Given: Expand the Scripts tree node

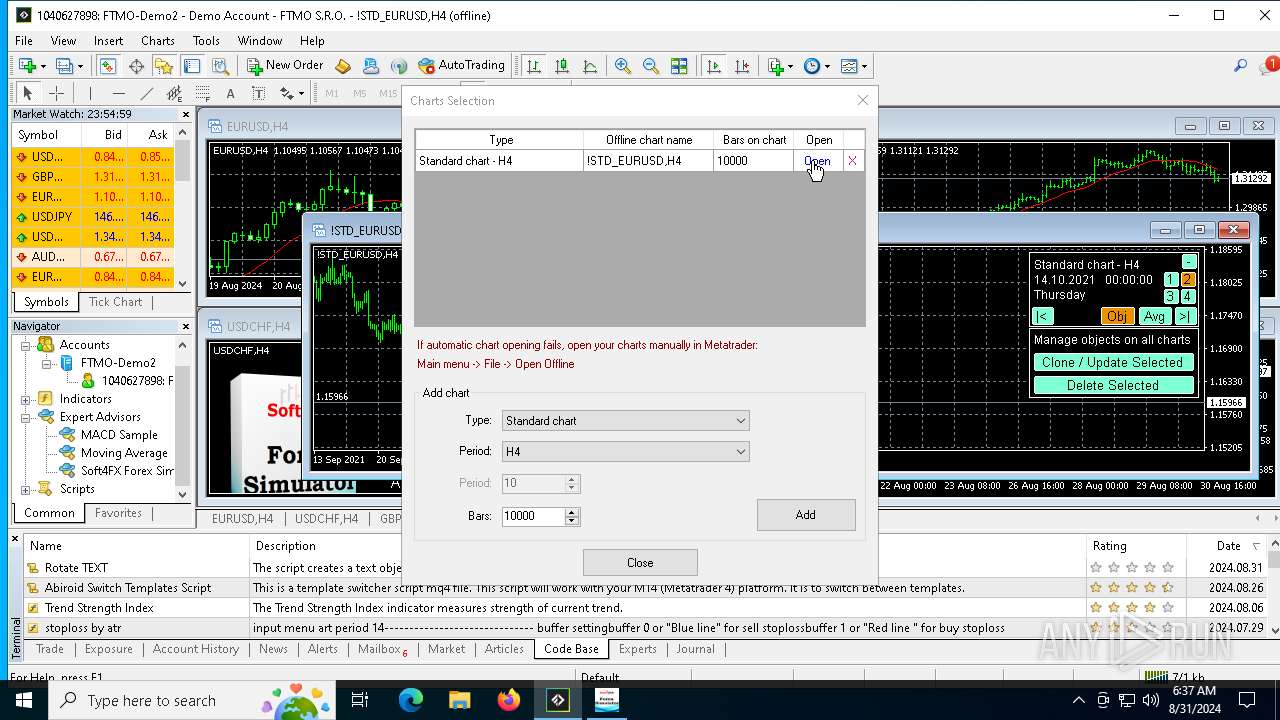Looking at the screenshot, I should tap(25, 489).
